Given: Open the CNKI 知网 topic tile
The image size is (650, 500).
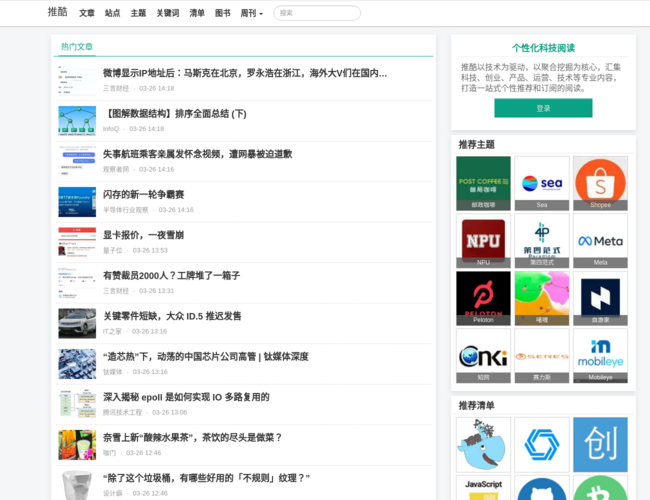Looking at the screenshot, I should [x=483, y=356].
